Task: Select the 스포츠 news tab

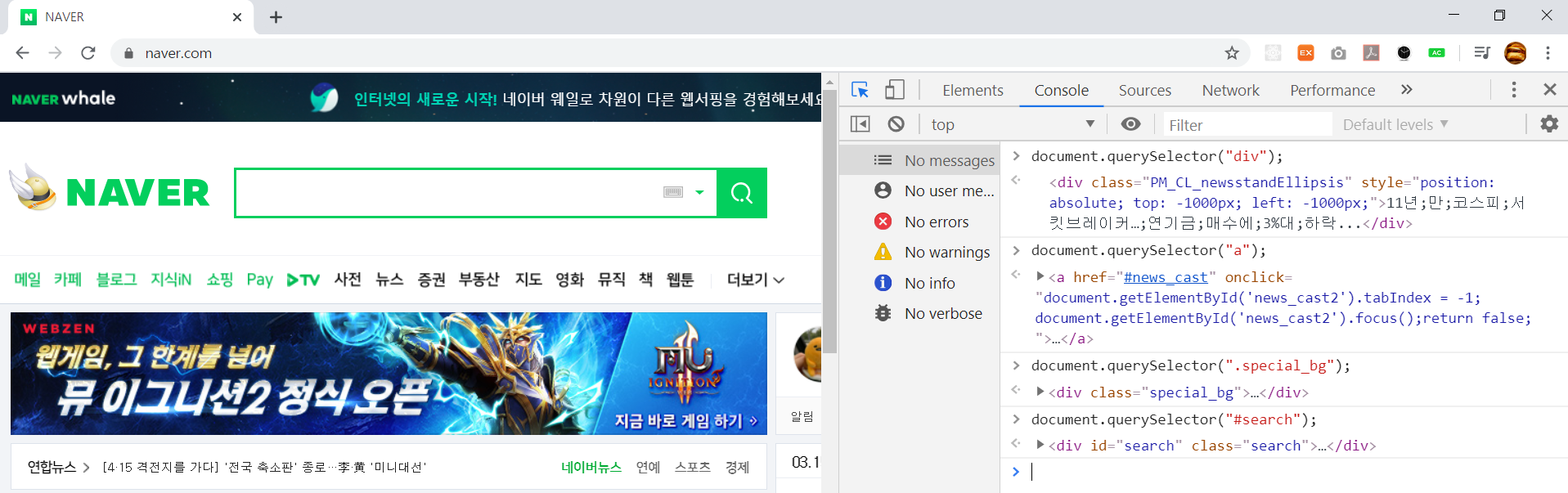Action: click(x=693, y=467)
